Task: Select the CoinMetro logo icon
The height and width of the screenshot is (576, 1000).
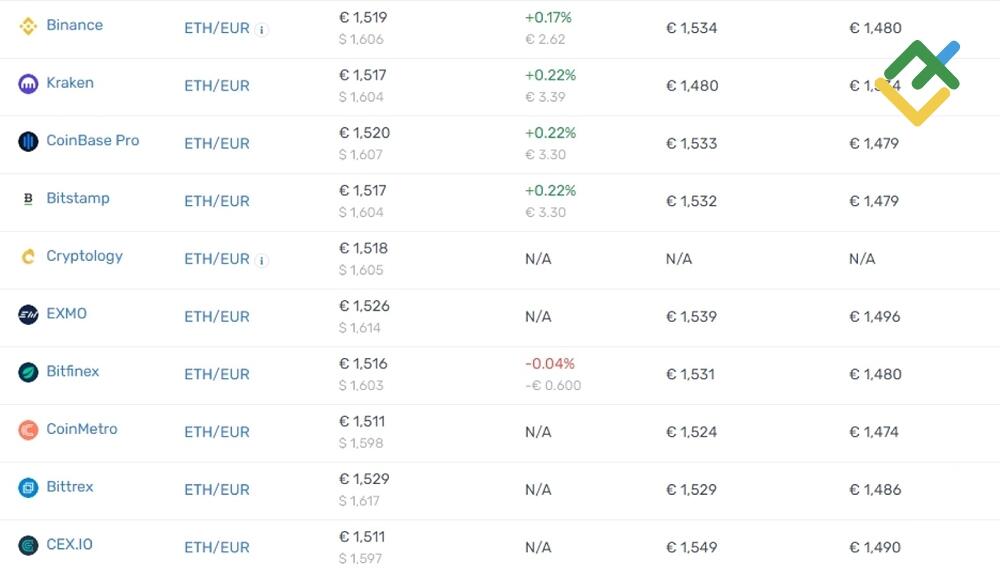Action: coord(26,429)
